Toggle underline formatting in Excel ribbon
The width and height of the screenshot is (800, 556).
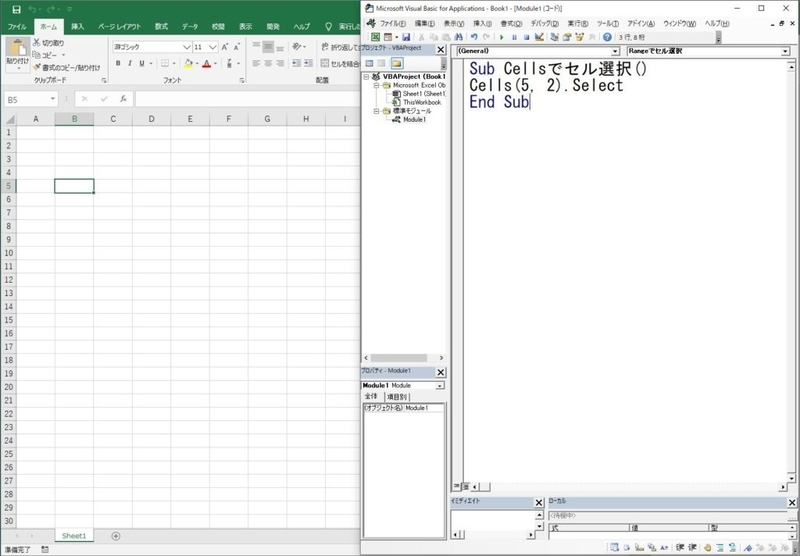coord(142,63)
